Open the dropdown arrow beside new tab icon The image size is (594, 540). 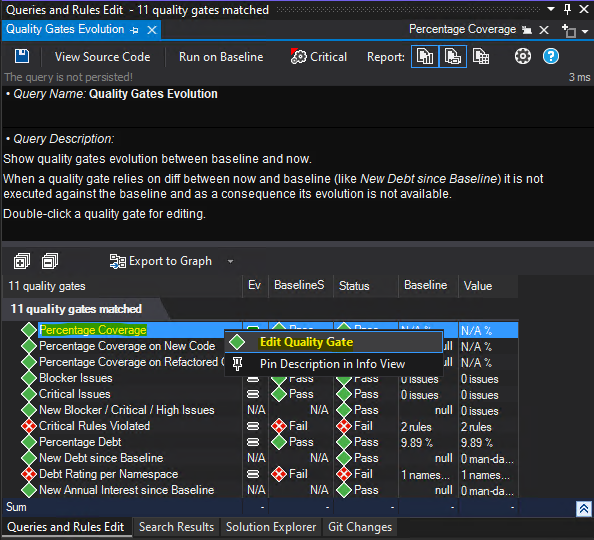coord(585,31)
